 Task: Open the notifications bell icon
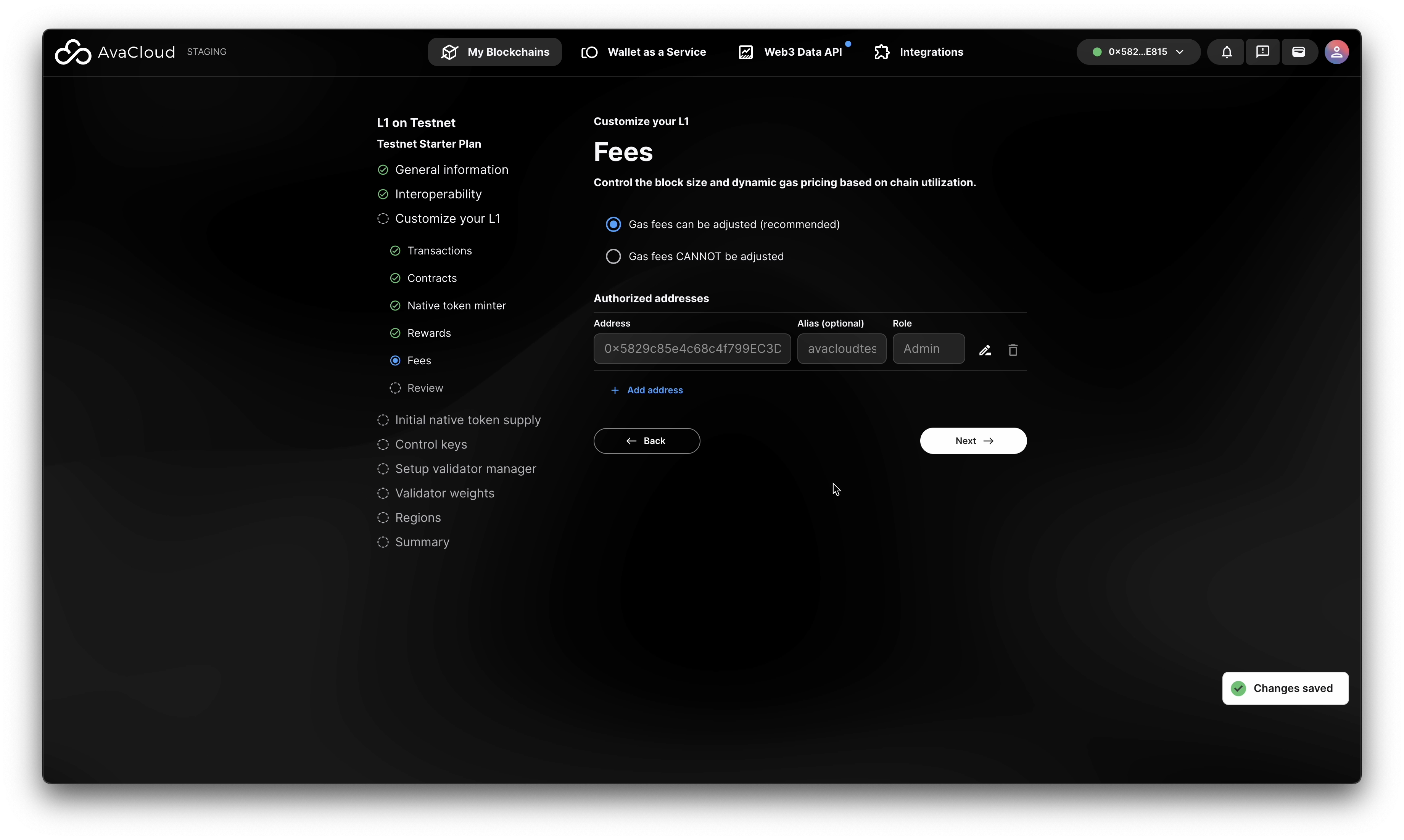[1226, 52]
